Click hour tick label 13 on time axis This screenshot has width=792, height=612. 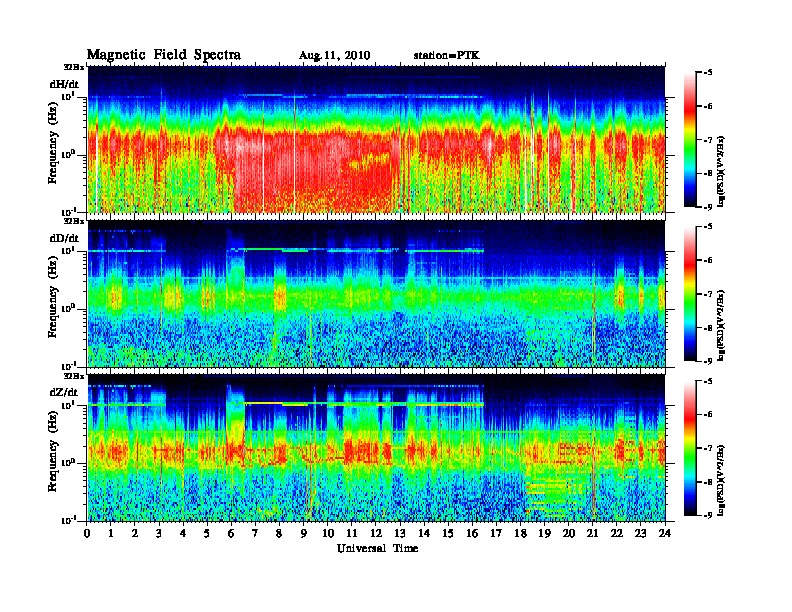[x=400, y=533]
